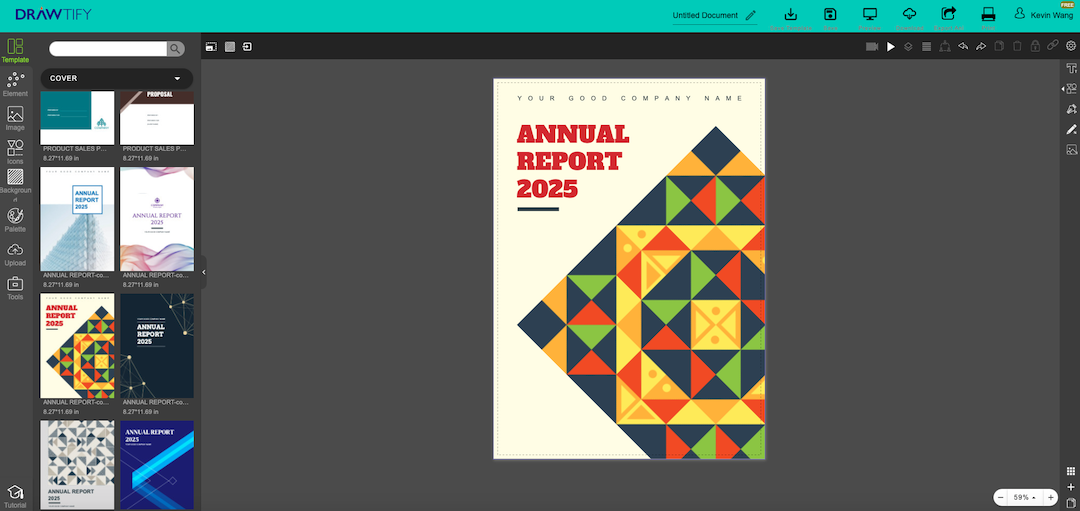Open the Upload panel

pyautogui.click(x=15, y=254)
